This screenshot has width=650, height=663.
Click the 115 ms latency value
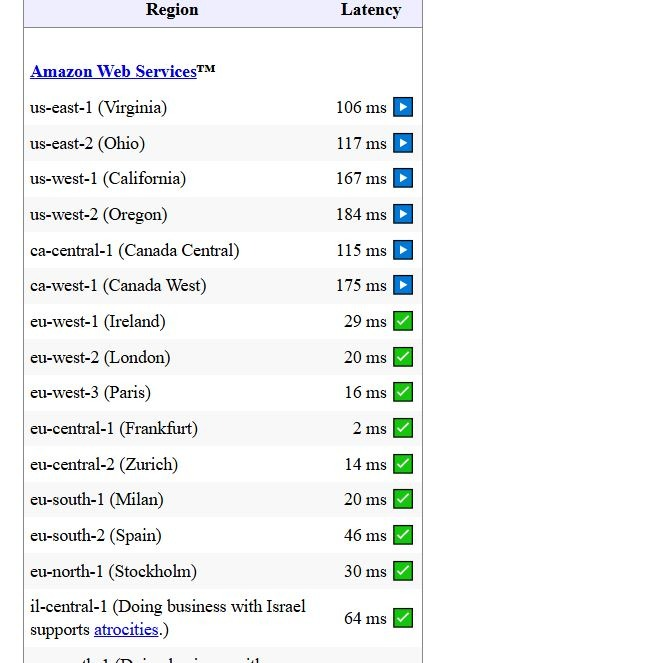click(361, 250)
